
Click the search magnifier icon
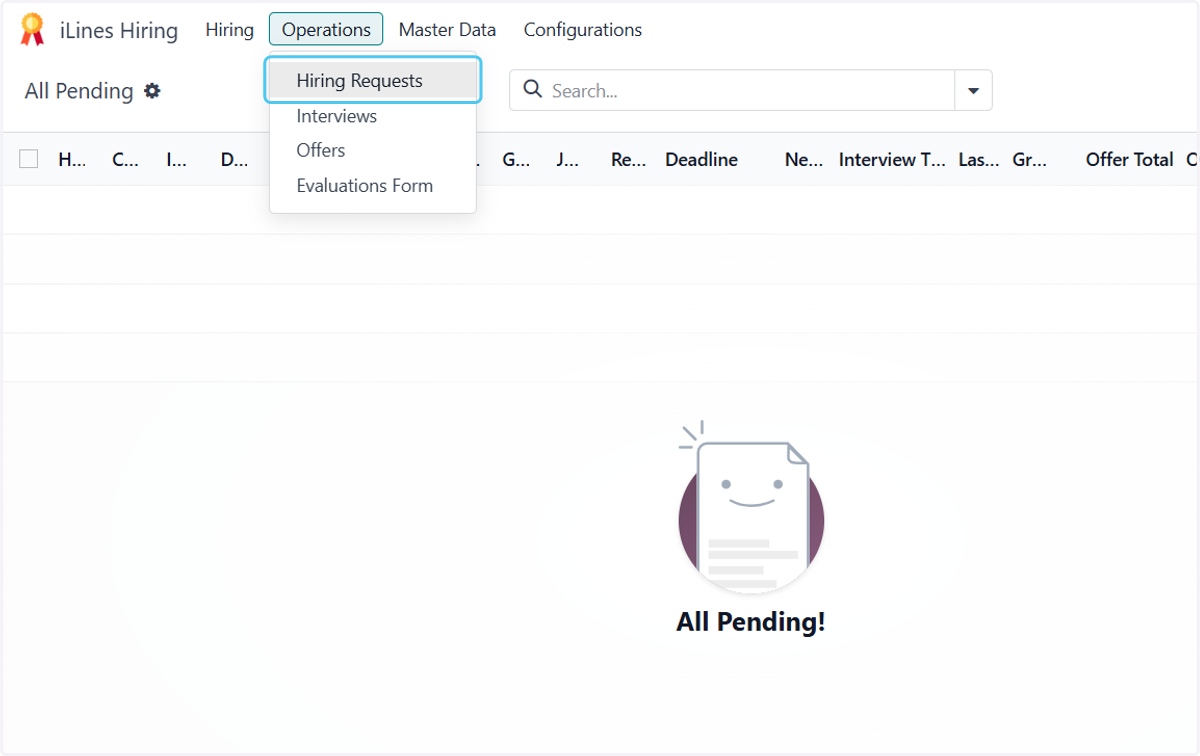[x=533, y=90]
